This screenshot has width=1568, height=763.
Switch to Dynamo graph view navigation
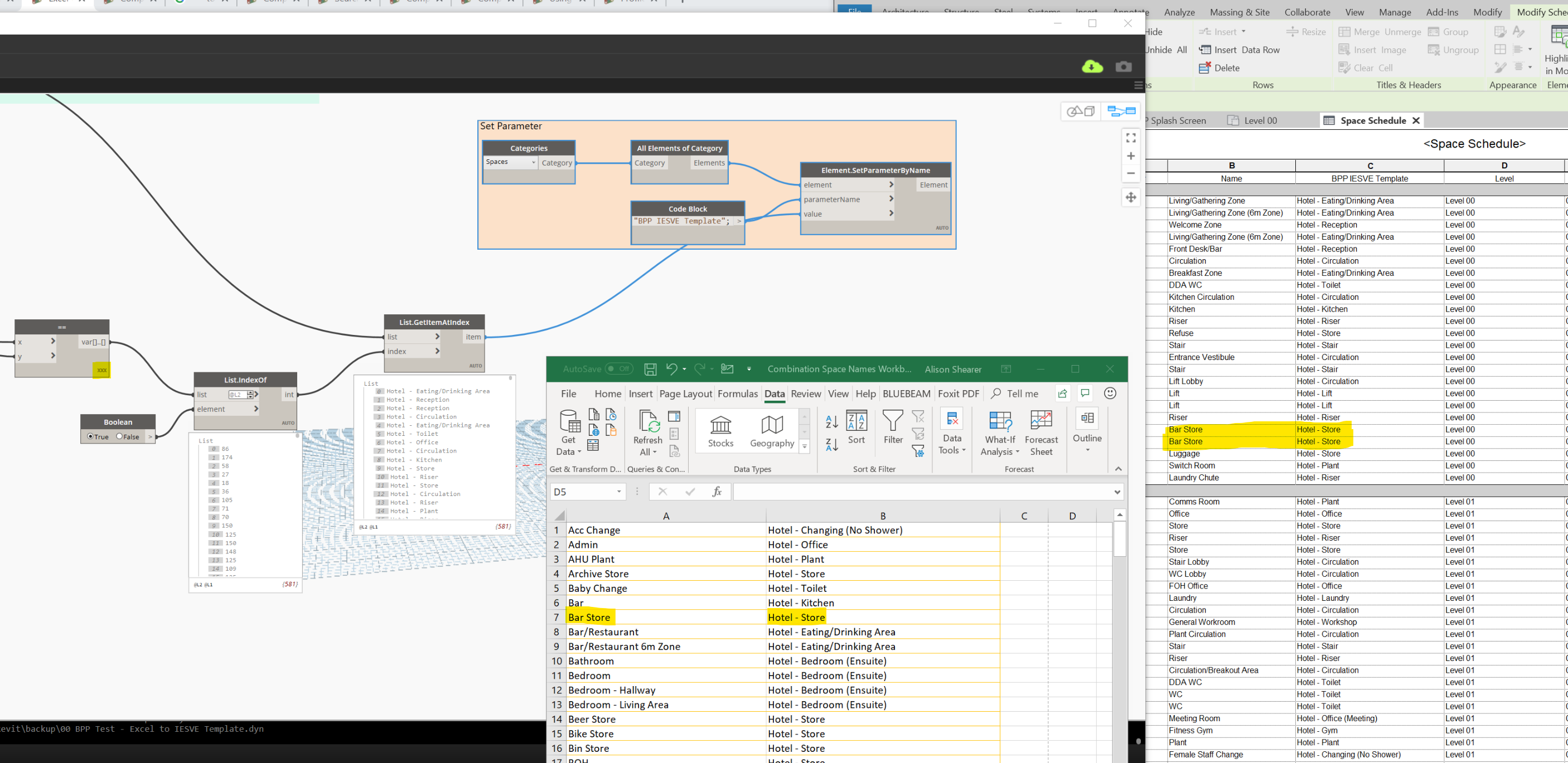pos(1121,111)
